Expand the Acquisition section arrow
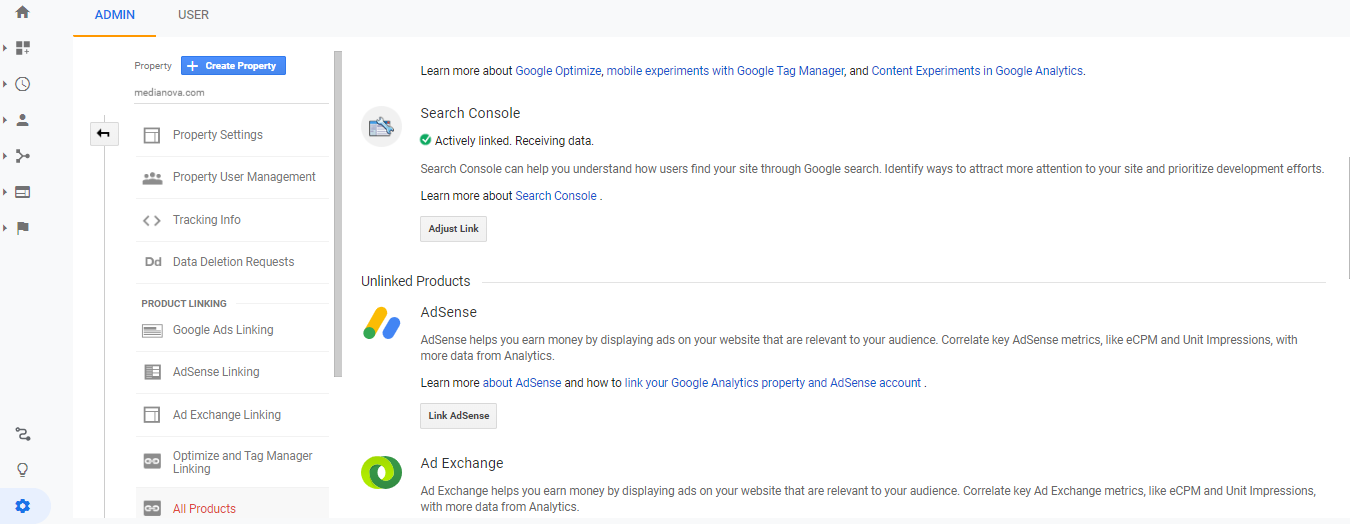 tap(5, 156)
